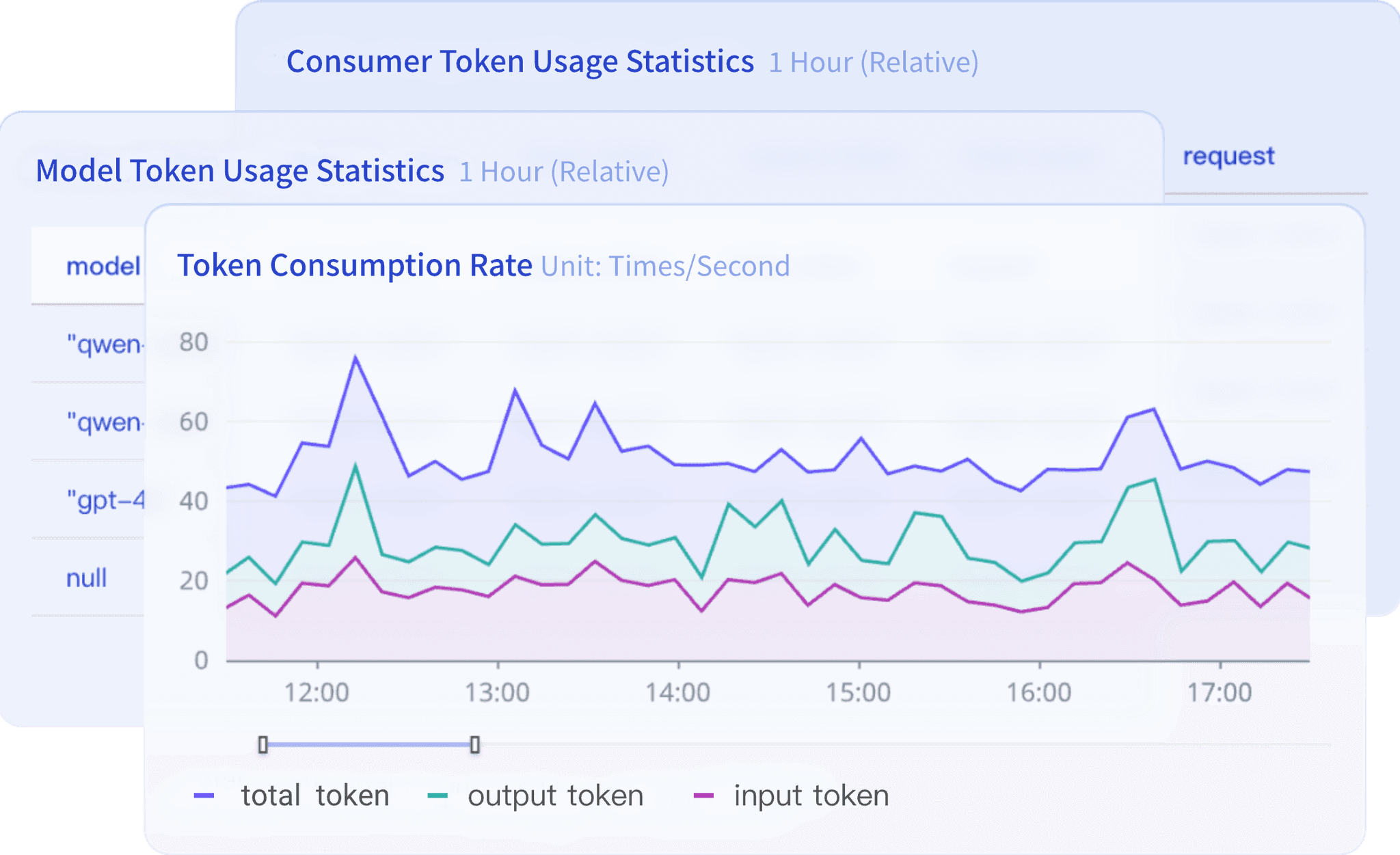Viewport: 1400px width, 855px height.
Task: Click the right zoom slider handle
Action: 475,745
